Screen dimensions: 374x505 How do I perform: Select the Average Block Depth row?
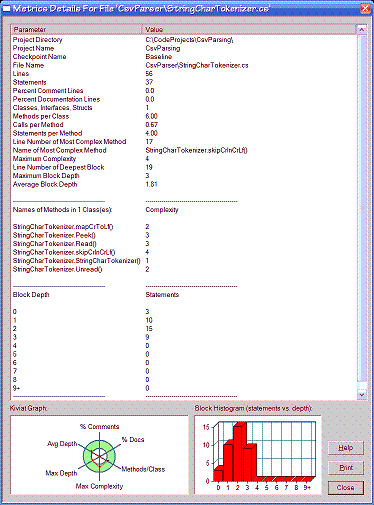184,184
